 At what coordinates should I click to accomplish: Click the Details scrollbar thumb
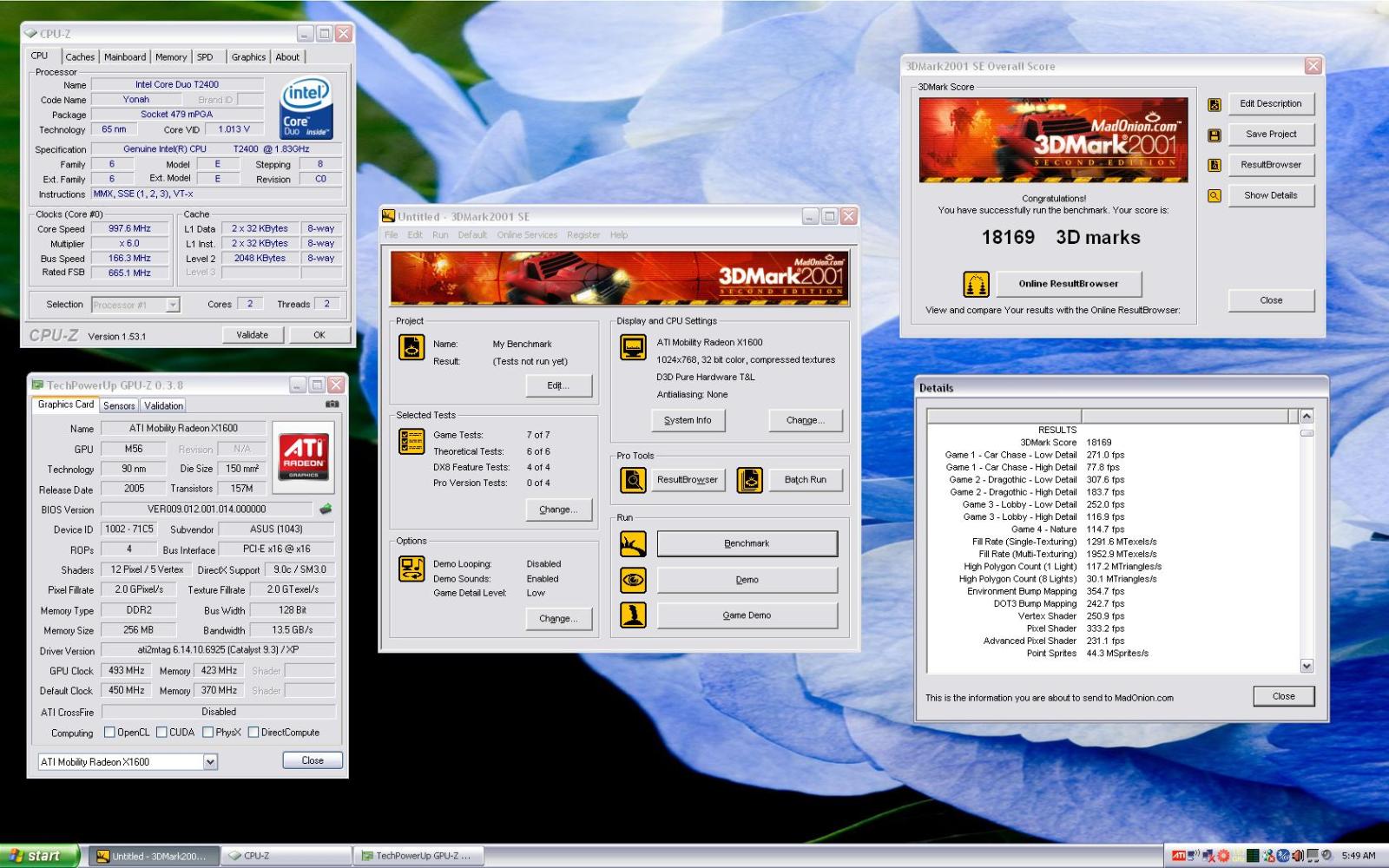[x=1307, y=432]
